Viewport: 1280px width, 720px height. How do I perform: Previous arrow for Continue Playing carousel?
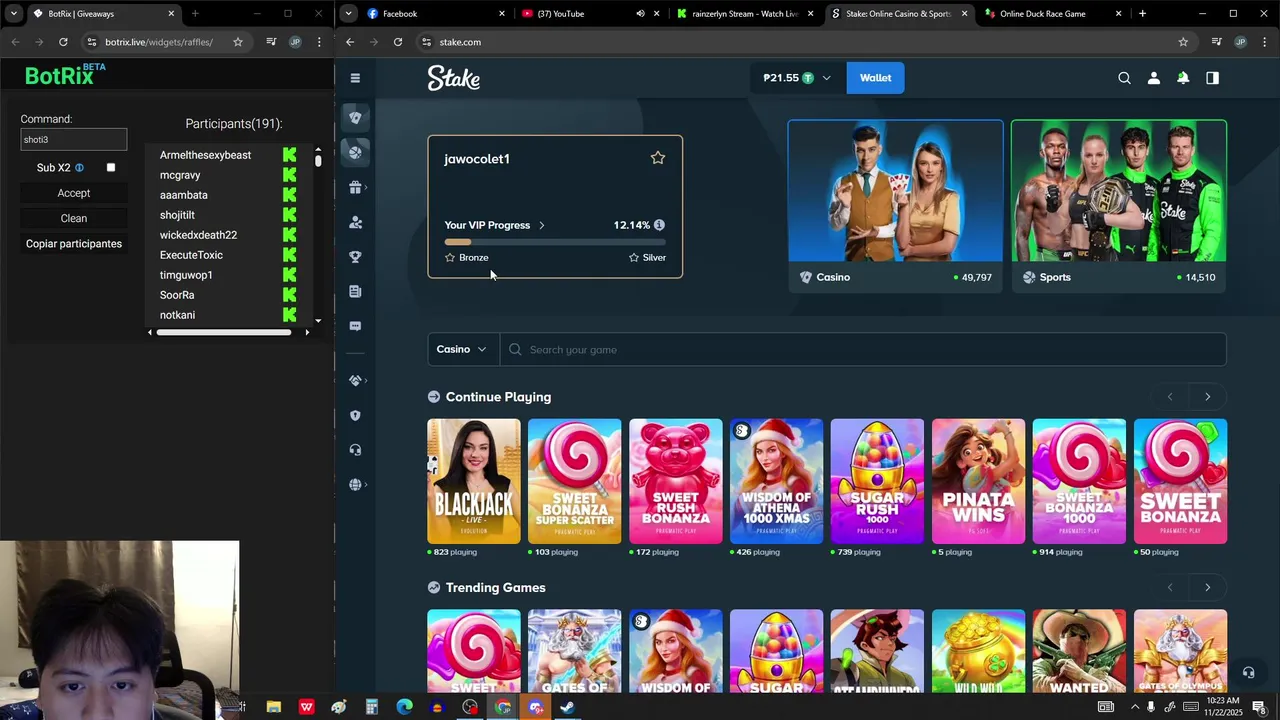[x=1170, y=397]
